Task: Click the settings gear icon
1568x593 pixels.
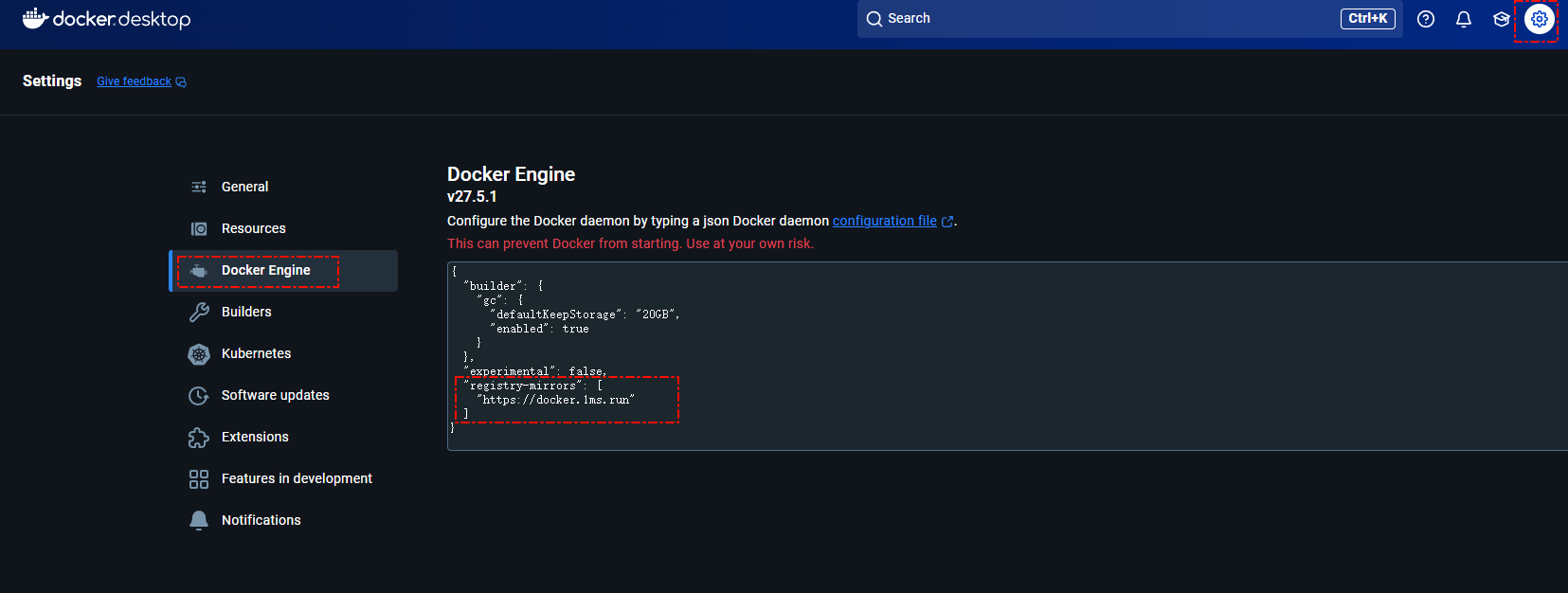Action: (1540, 19)
